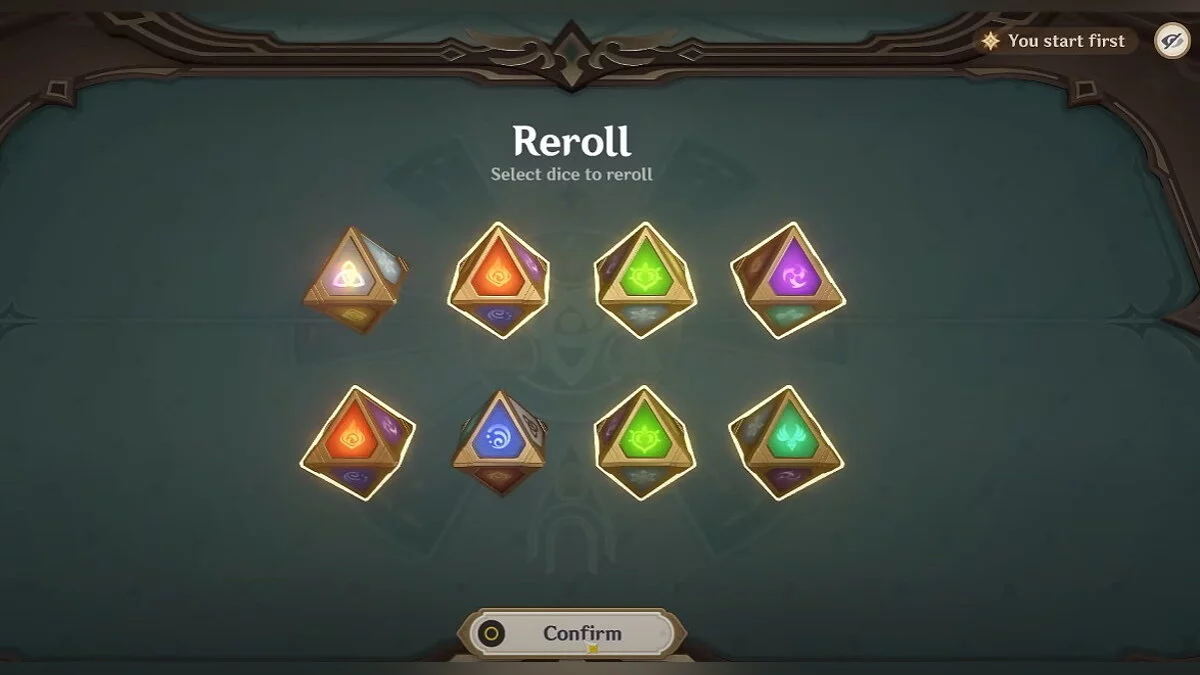Click the star icon beside "You start first"
The width and height of the screenshot is (1200, 675).
coord(991,41)
